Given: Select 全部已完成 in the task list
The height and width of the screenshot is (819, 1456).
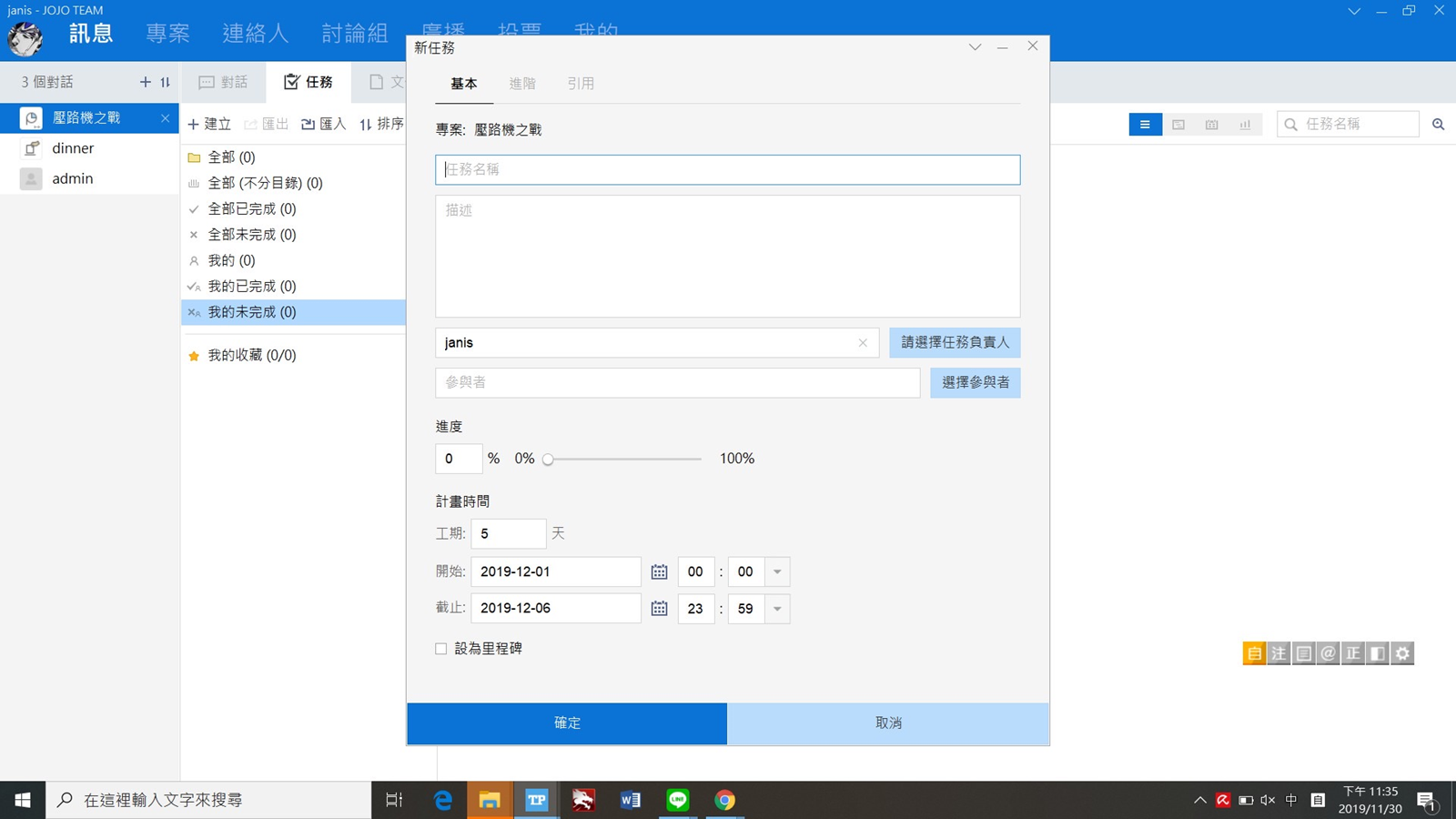Looking at the screenshot, I should pyautogui.click(x=252, y=208).
